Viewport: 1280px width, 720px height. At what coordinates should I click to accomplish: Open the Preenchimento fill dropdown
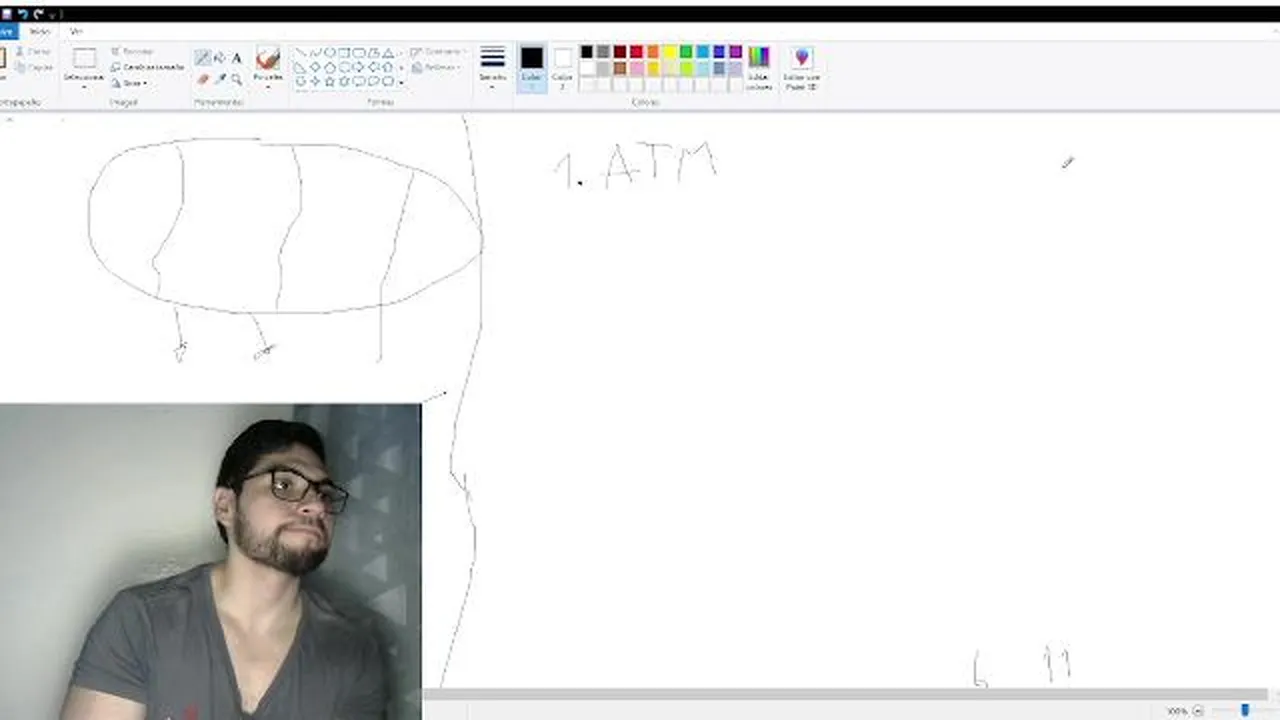[x=437, y=67]
